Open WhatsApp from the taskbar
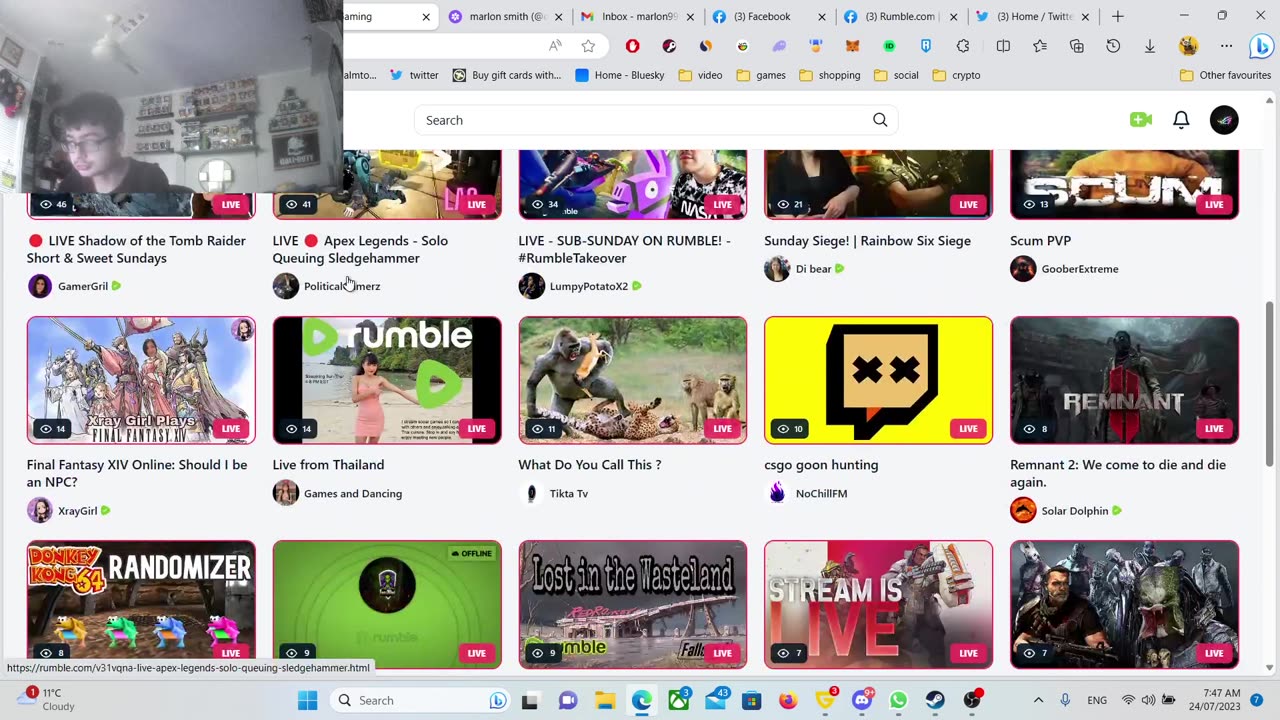The width and height of the screenshot is (1280, 720). (898, 700)
